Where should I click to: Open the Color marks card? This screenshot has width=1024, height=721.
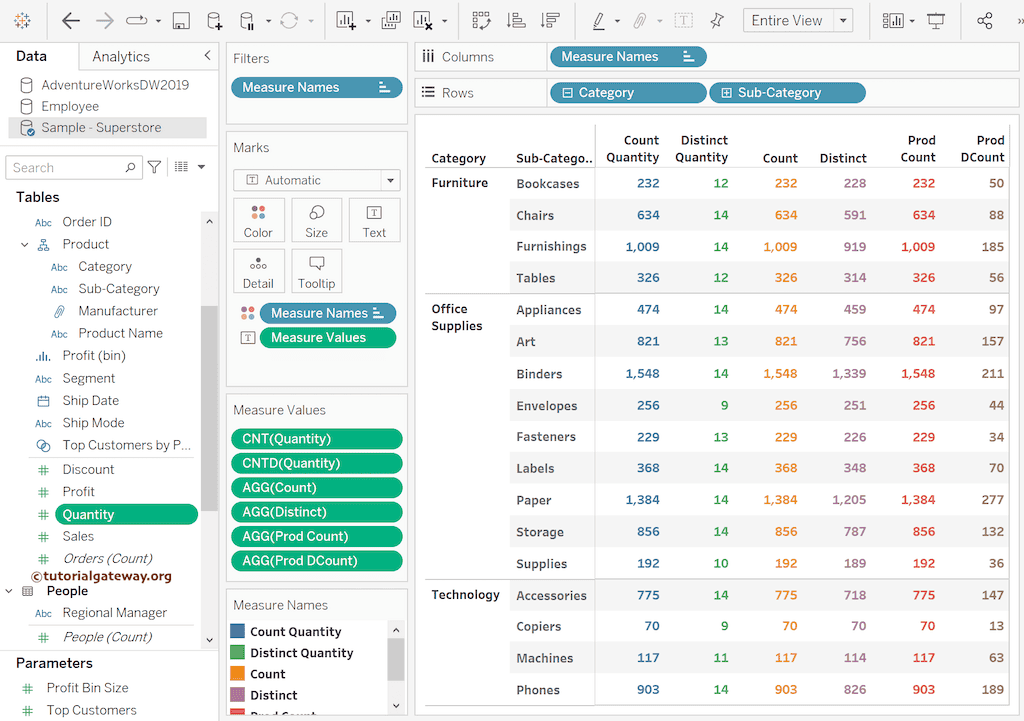tap(258, 220)
